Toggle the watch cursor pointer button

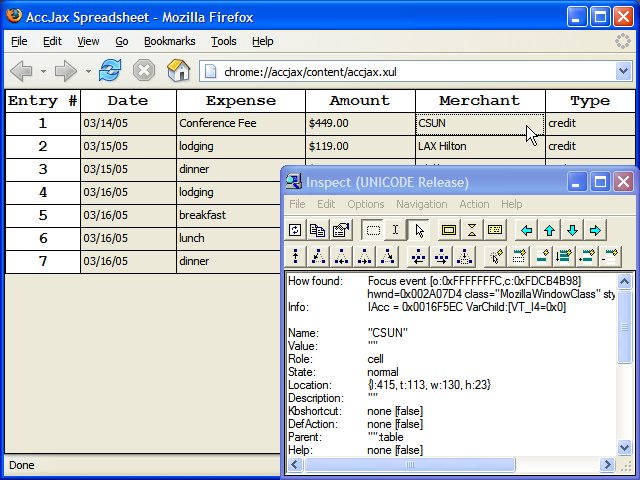click(x=419, y=230)
